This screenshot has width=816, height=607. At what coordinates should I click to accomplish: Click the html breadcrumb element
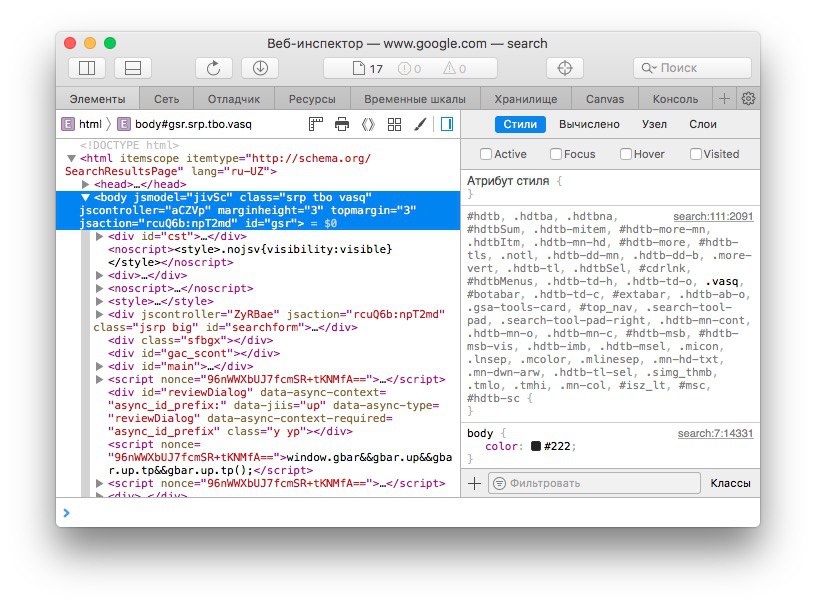(x=82, y=124)
